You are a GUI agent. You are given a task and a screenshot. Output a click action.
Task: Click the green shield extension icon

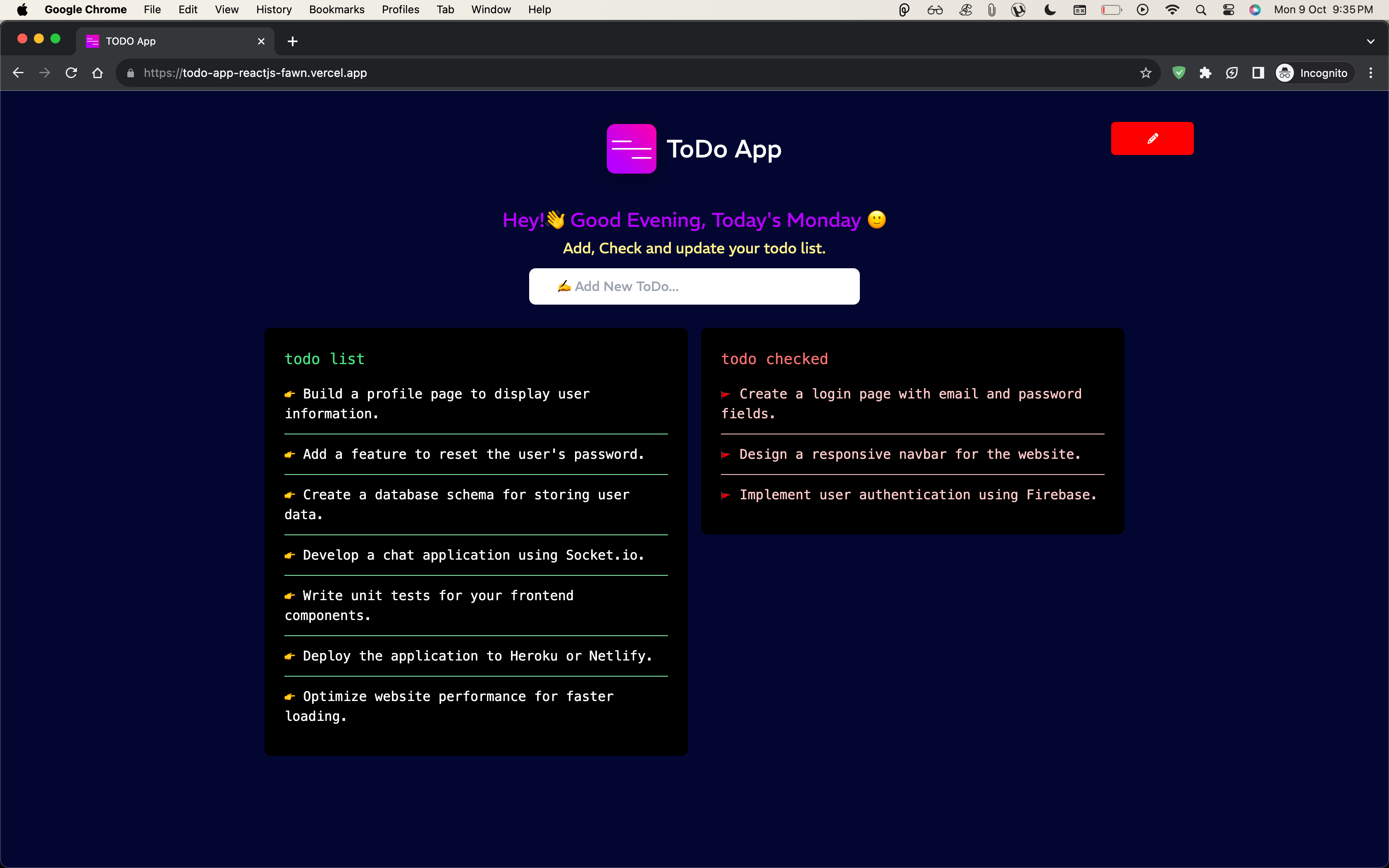click(1178, 73)
